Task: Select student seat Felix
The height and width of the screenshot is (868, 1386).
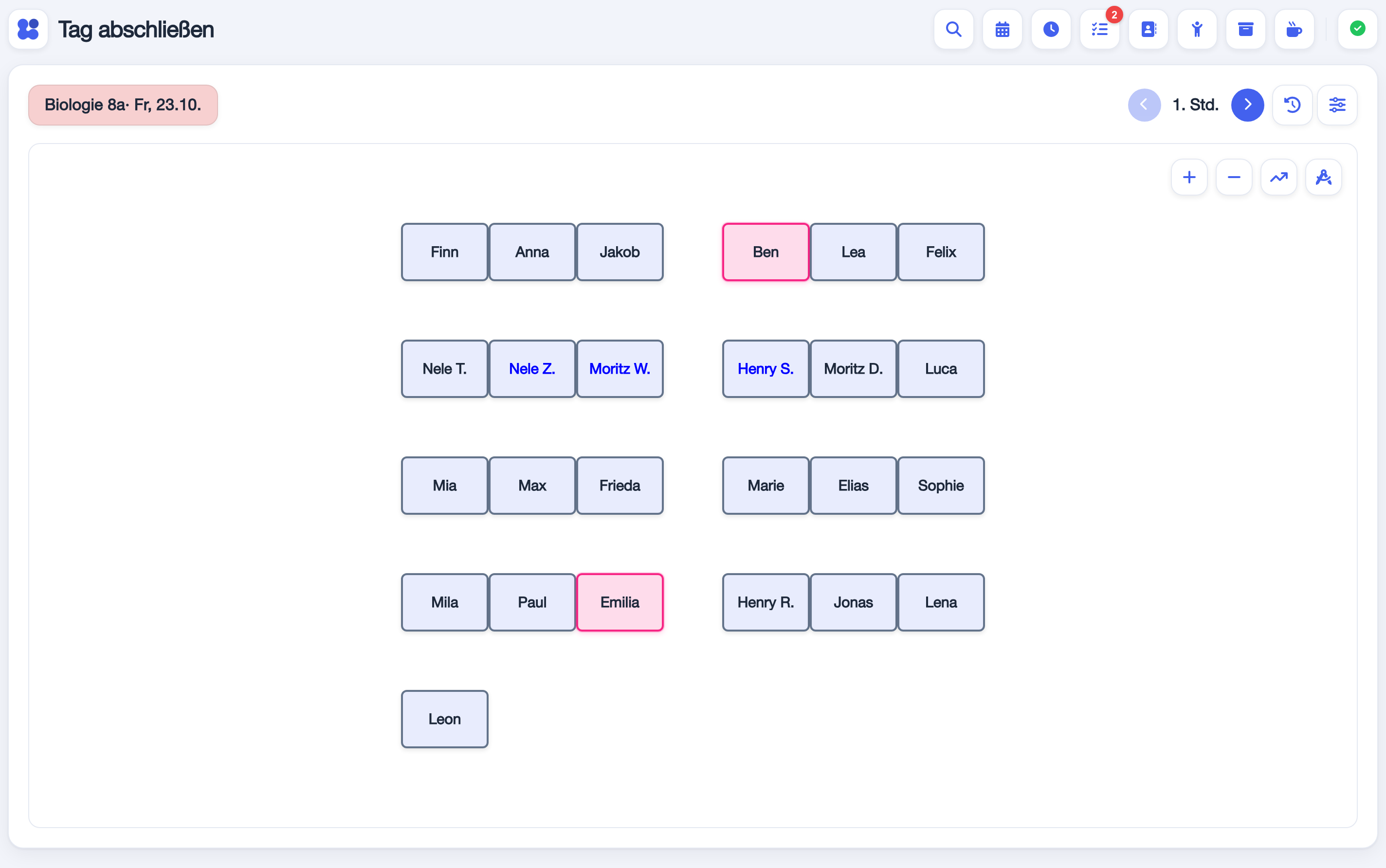Action: pyautogui.click(x=940, y=252)
